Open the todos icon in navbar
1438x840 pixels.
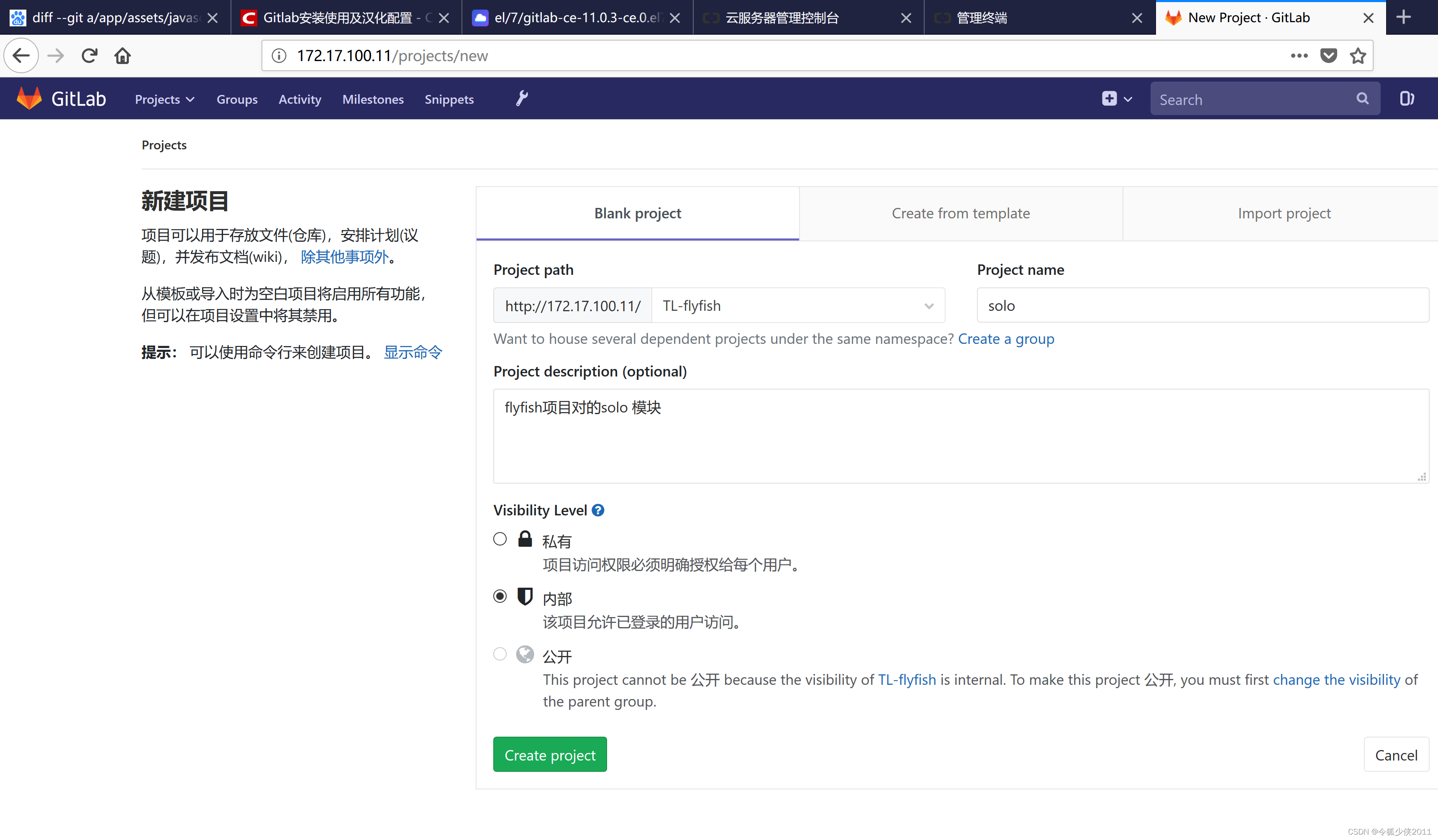(1407, 99)
